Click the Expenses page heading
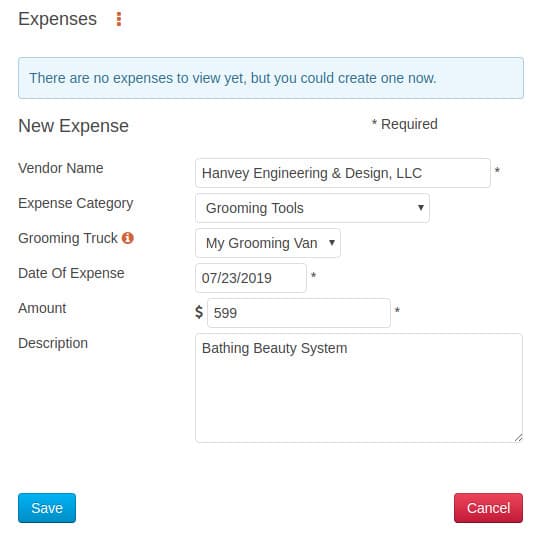 pyautogui.click(x=57, y=19)
